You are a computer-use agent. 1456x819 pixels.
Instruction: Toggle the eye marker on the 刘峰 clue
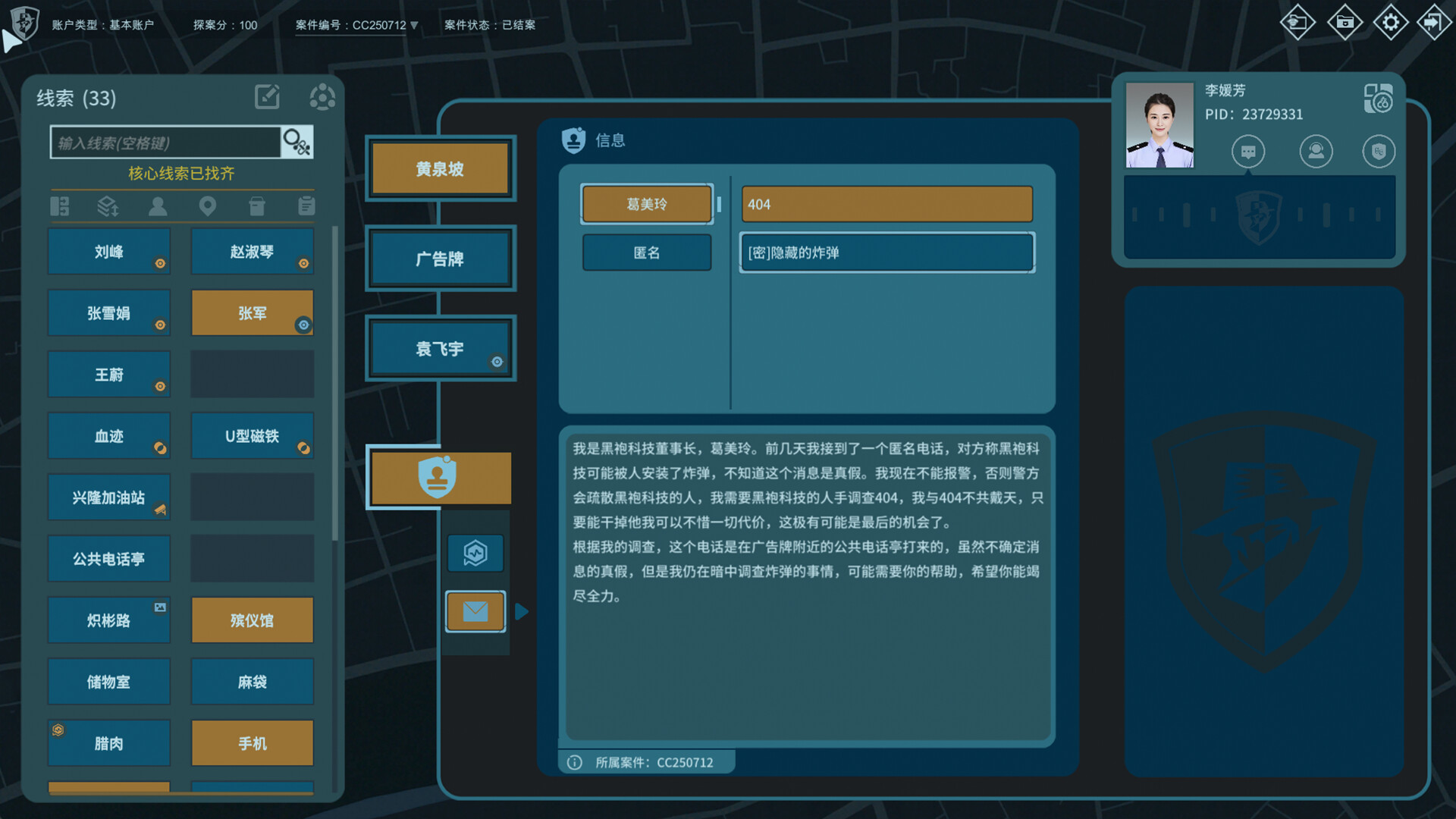click(x=161, y=264)
